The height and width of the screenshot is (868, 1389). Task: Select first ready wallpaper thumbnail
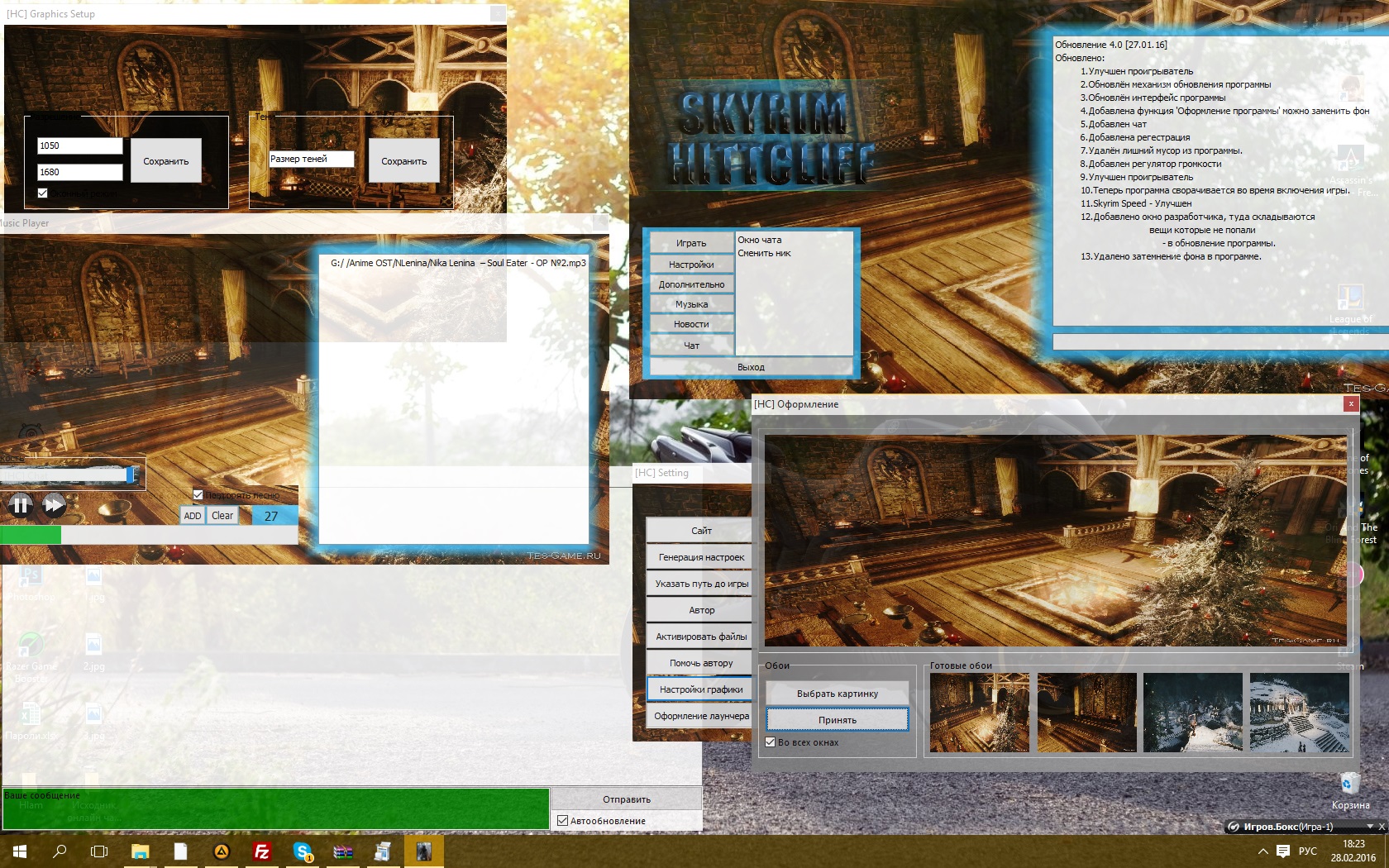(980, 713)
